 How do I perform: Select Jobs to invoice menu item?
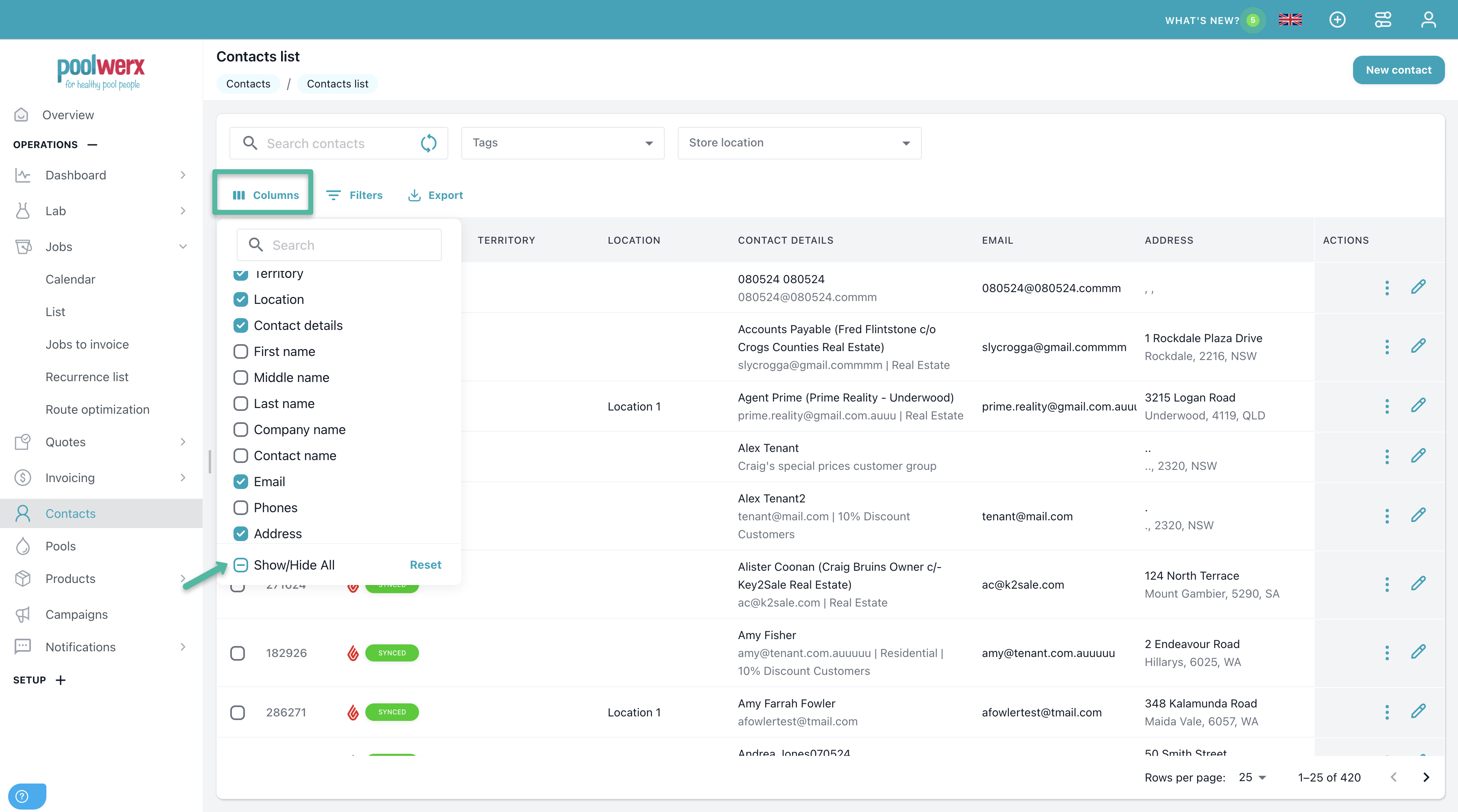(87, 345)
